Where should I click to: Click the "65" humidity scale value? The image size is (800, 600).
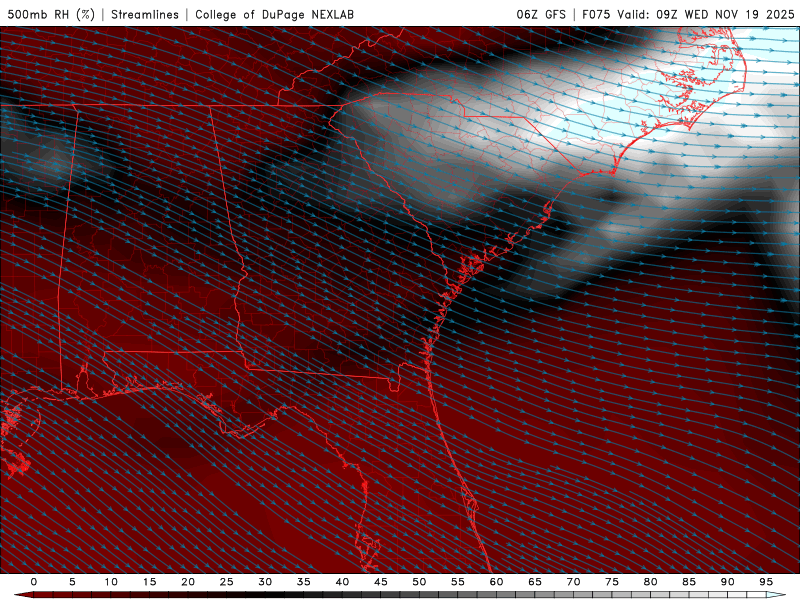[x=535, y=582]
